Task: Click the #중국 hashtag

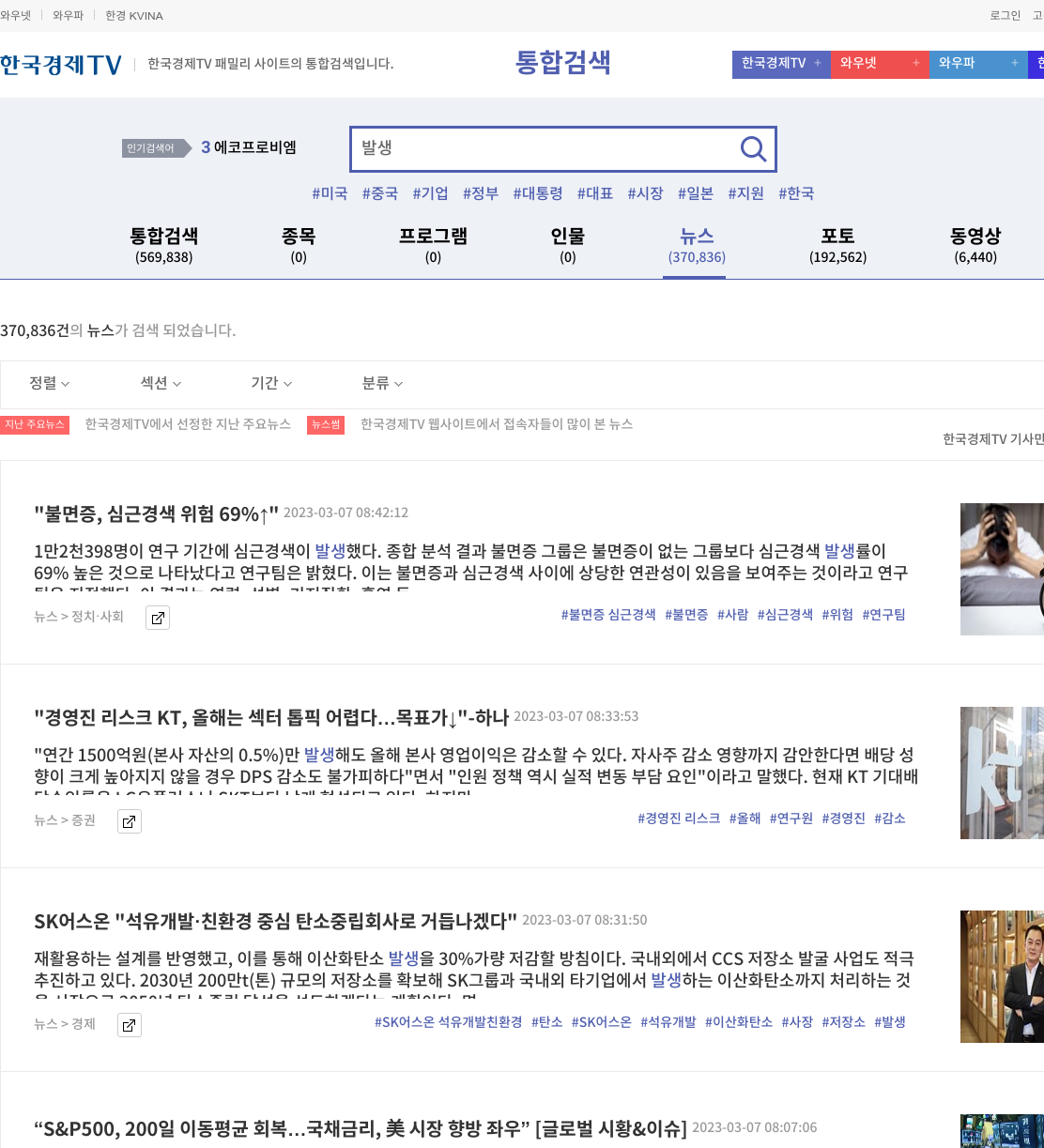Action: pyautogui.click(x=380, y=193)
